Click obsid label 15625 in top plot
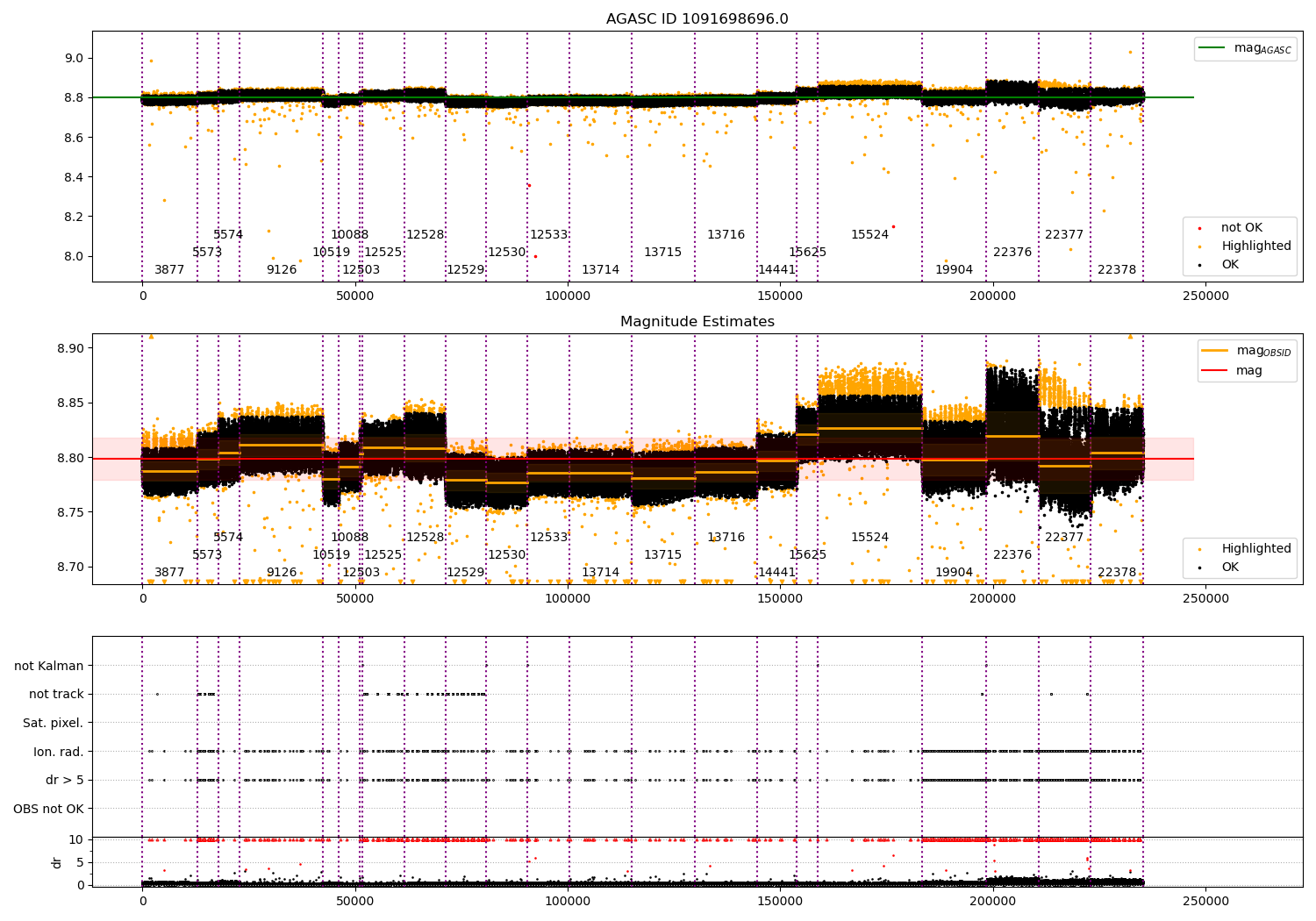This screenshot has height=921, width=1316. (807, 253)
